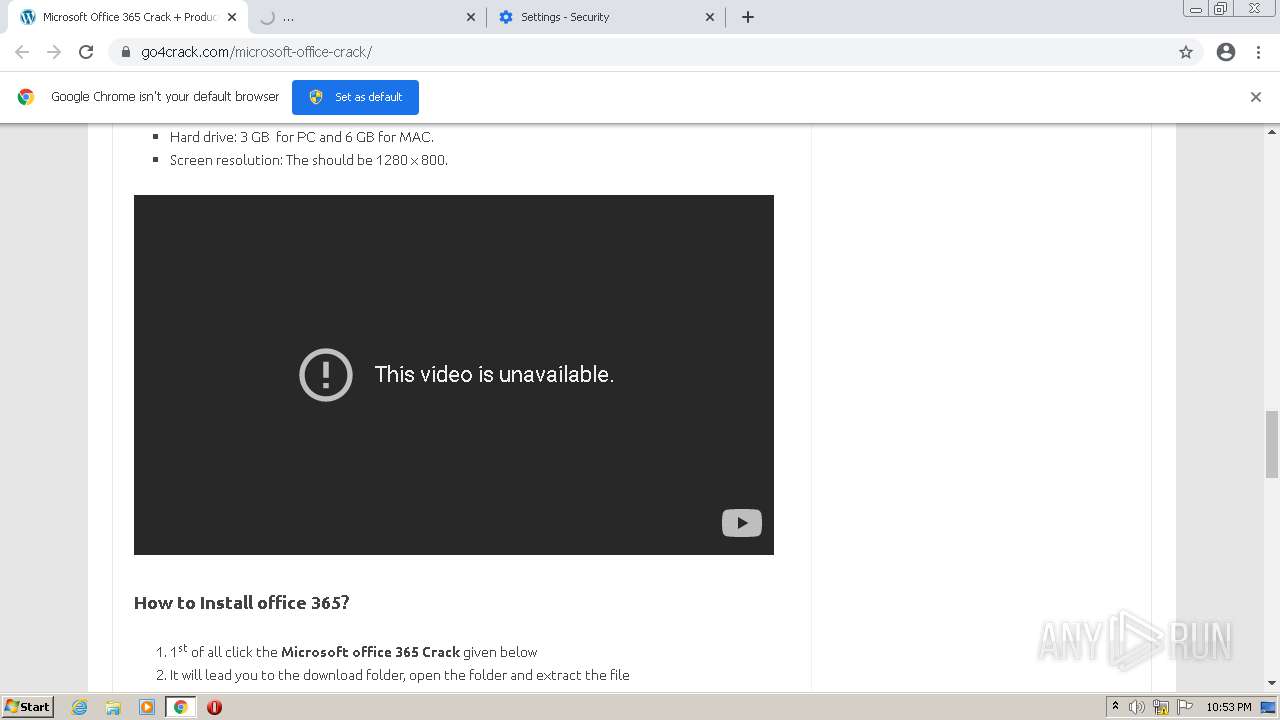Click the unavailable video exclamation icon

pos(326,375)
